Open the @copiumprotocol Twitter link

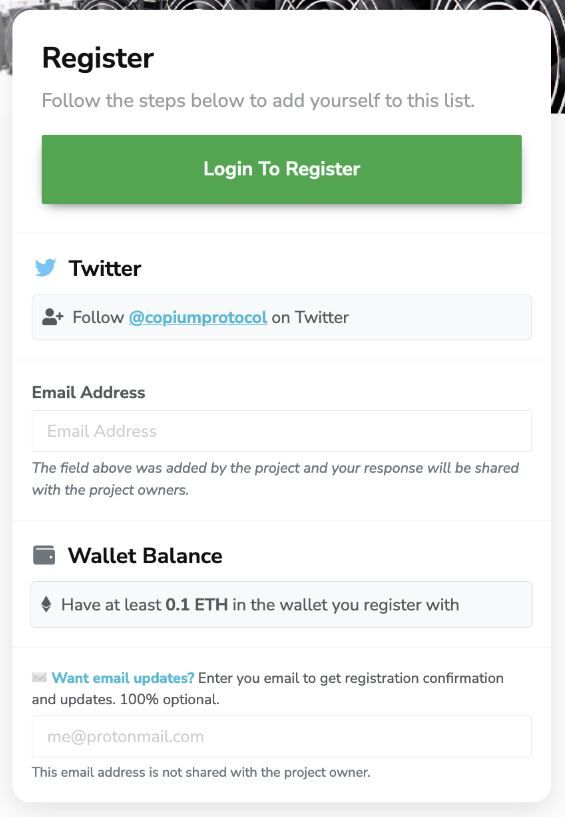click(198, 317)
